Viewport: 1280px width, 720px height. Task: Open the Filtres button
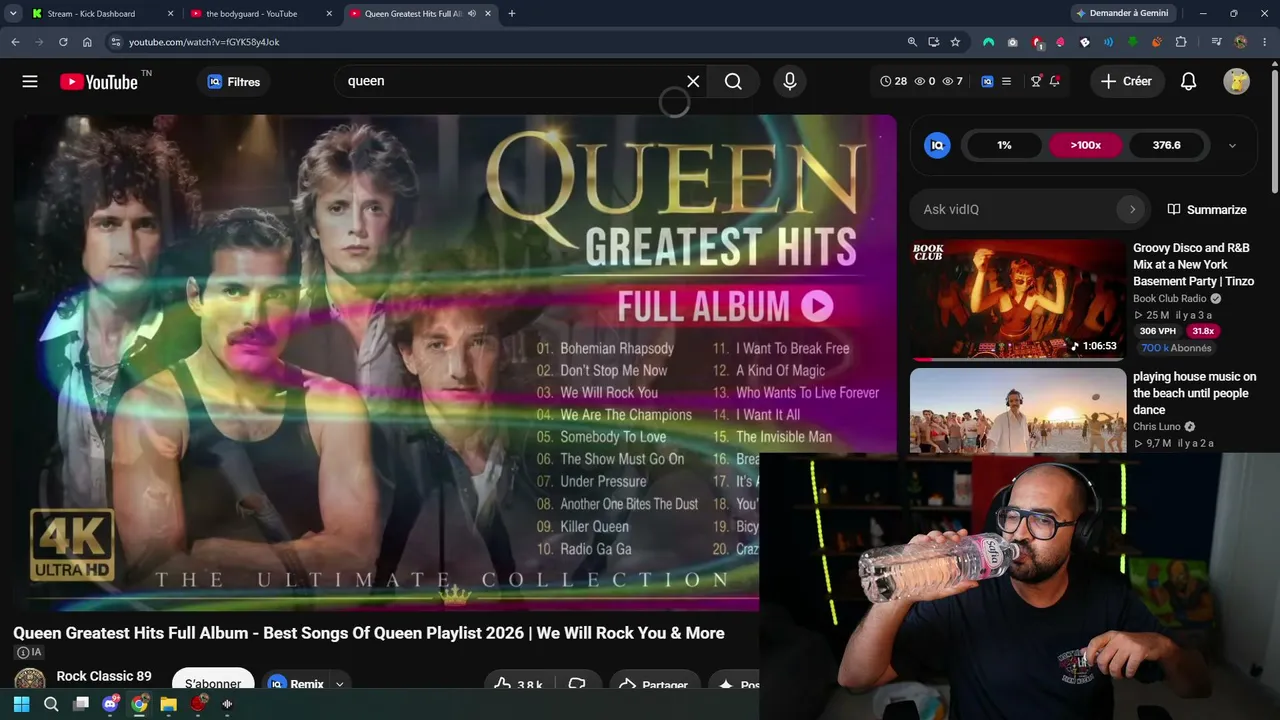pos(233,82)
